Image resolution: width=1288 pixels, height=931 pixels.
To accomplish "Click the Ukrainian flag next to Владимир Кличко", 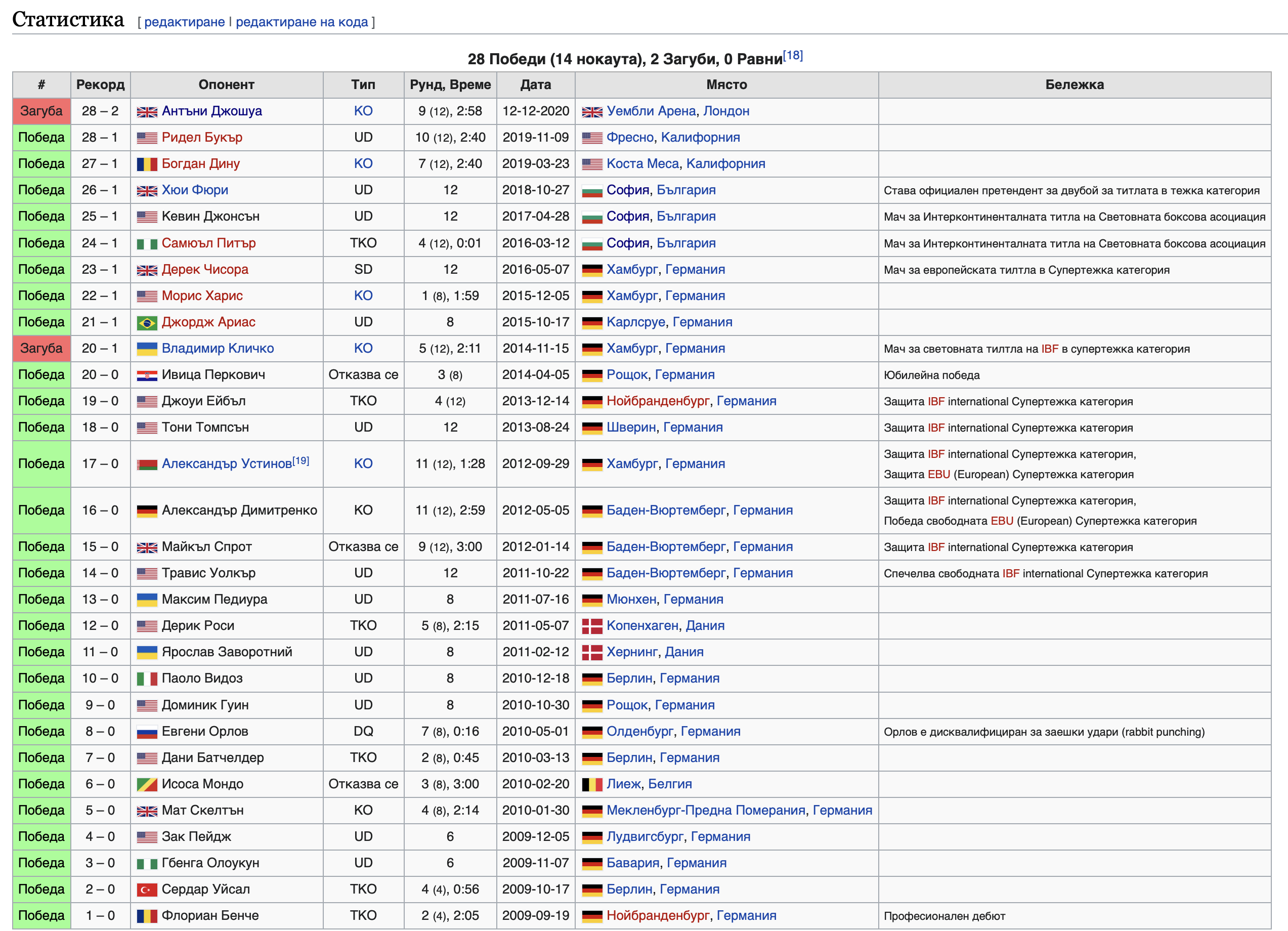I will pyautogui.click(x=147, y=349).
